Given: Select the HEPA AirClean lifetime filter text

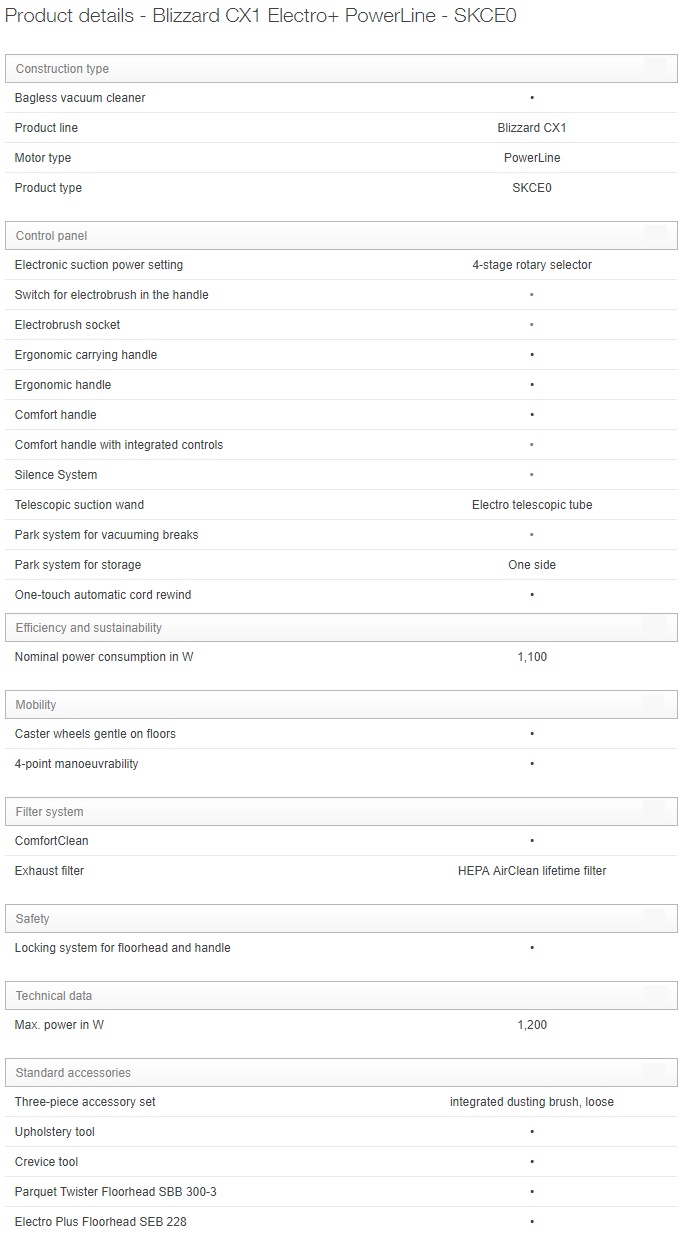Looking at the screenshot, I should click(532, 871).
